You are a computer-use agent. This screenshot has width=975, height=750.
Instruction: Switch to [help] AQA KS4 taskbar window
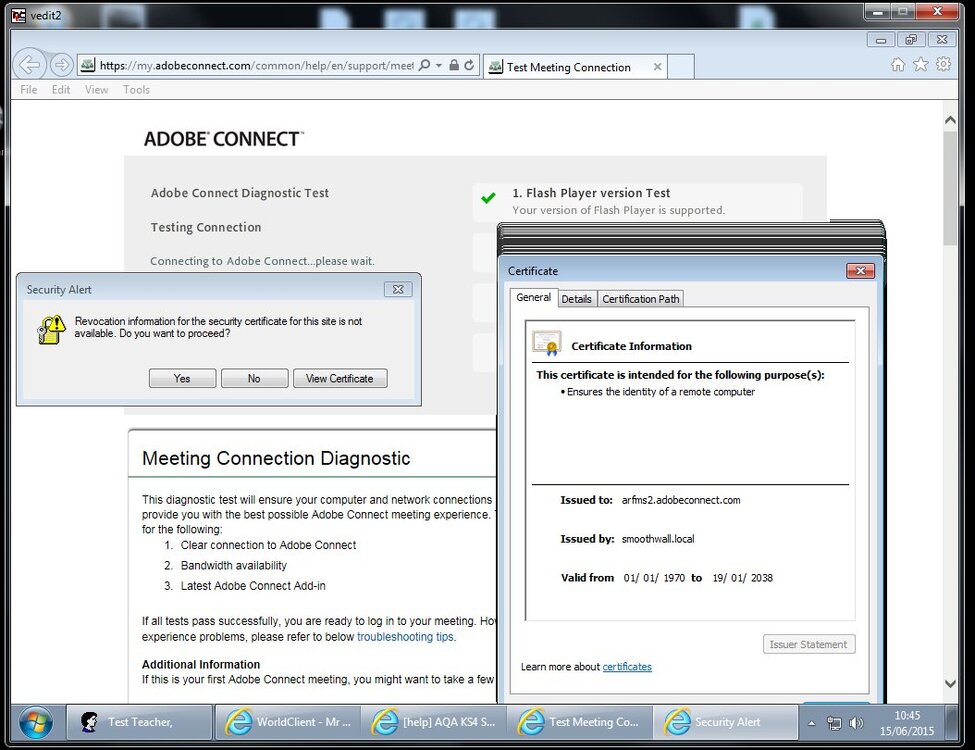[434, 722]
